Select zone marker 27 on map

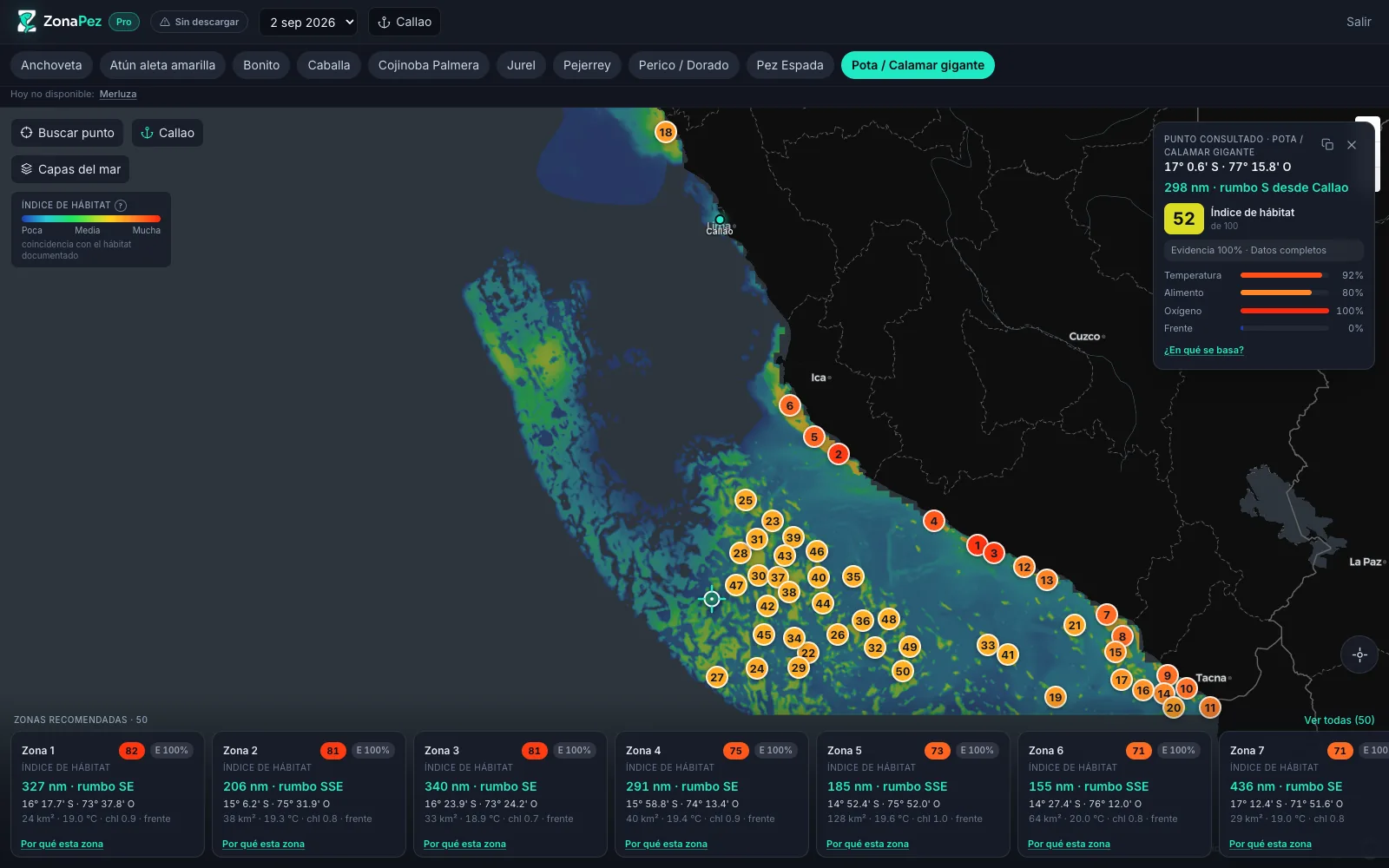(x=716, y=677)
